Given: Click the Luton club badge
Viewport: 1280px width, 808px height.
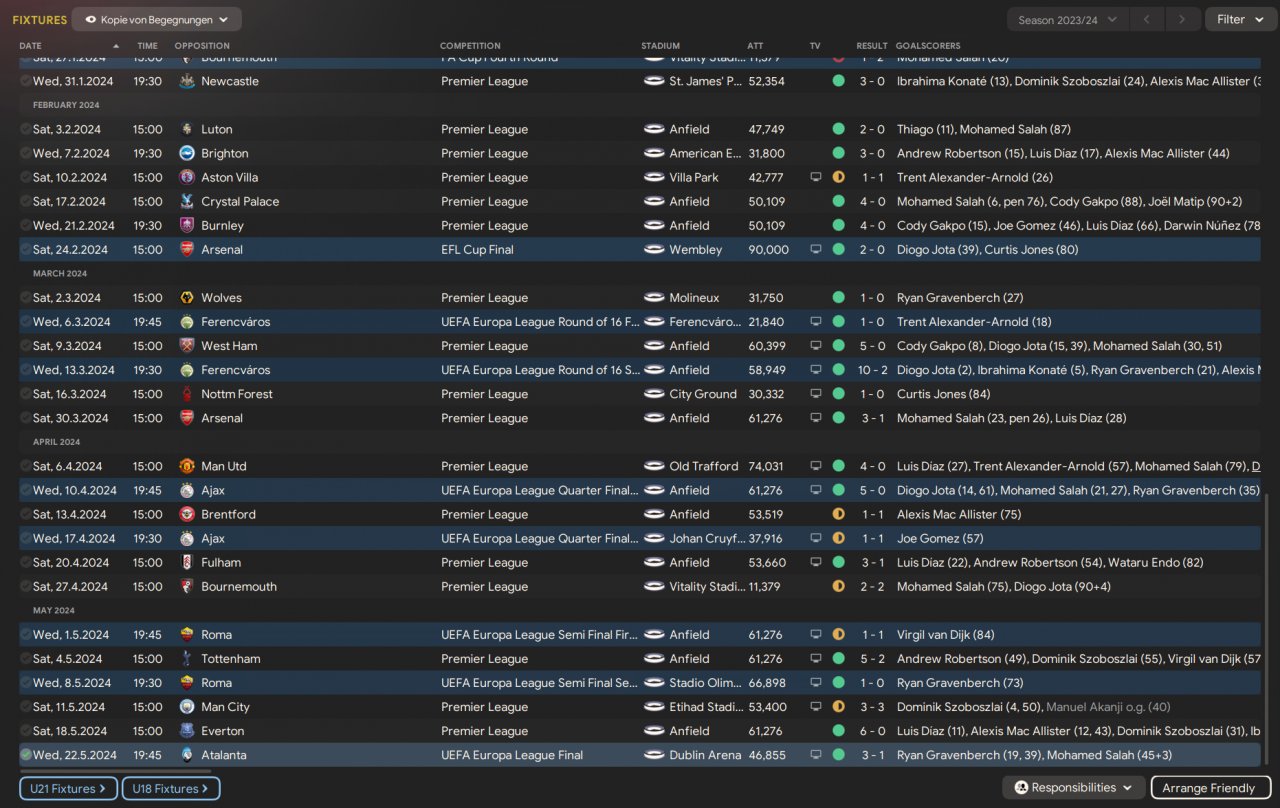Looking at the screenshot, I should click(186, 129).
